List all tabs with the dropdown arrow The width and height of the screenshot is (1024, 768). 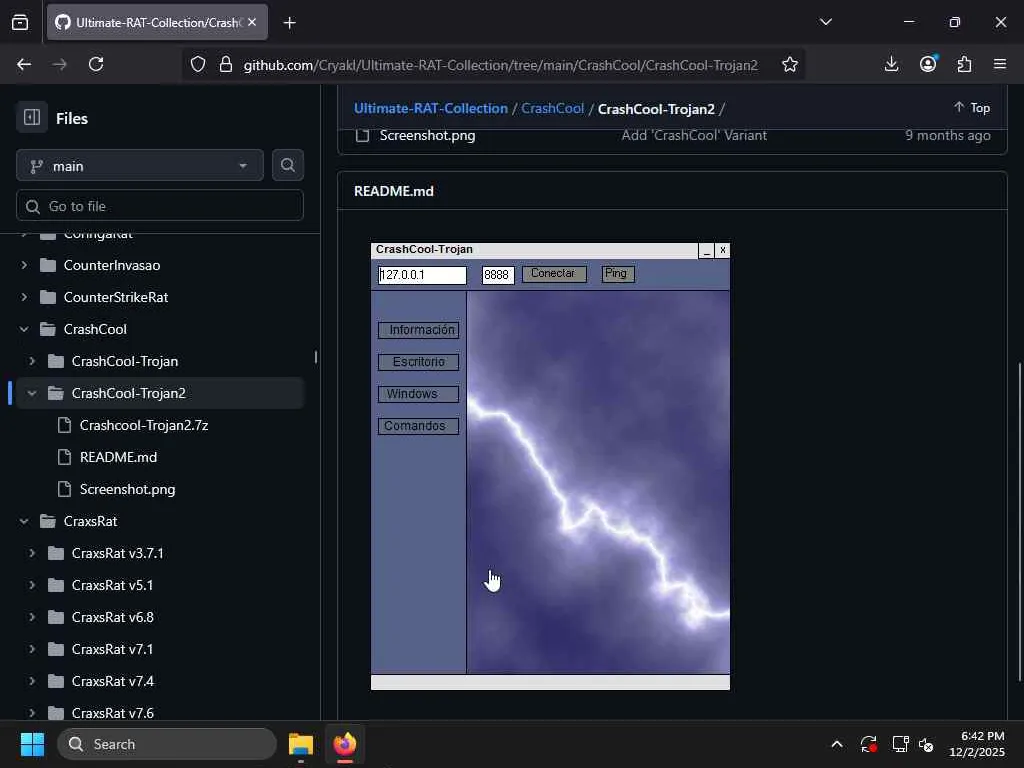[x=825, y=22]
